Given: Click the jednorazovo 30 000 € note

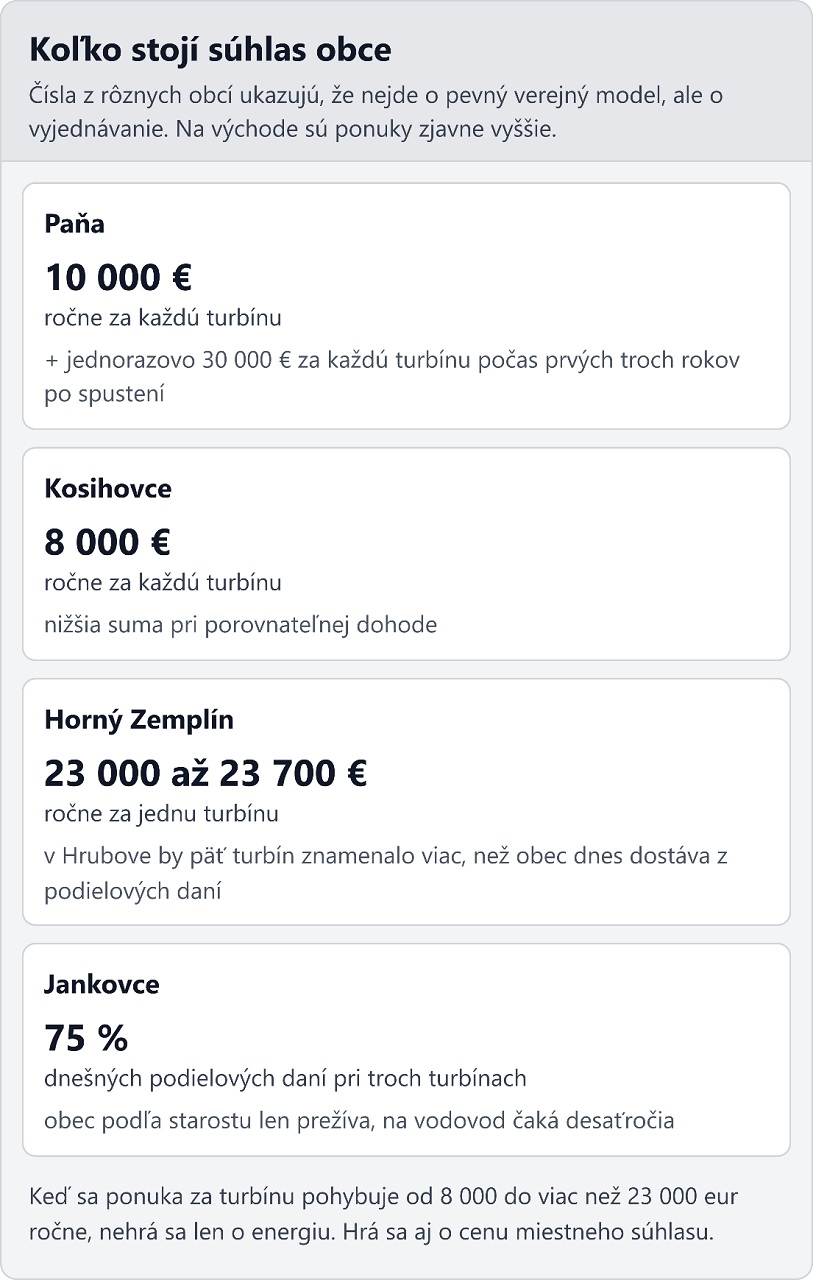Looking at the screenshot, I should (x=392, y=376).
